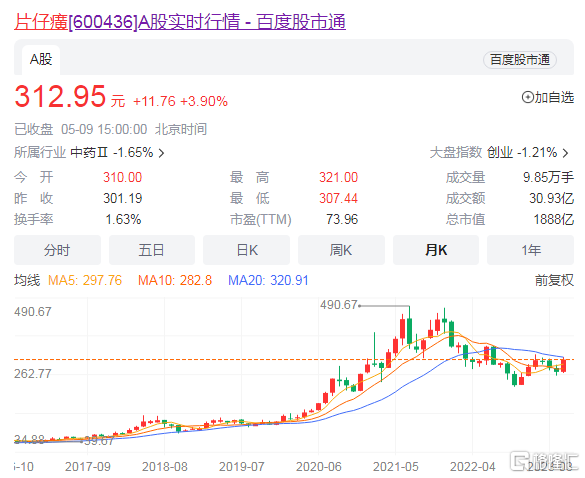585x478 pixels.
Task: Switch to the 分时 chart tab
Action: tap(57, 250)
